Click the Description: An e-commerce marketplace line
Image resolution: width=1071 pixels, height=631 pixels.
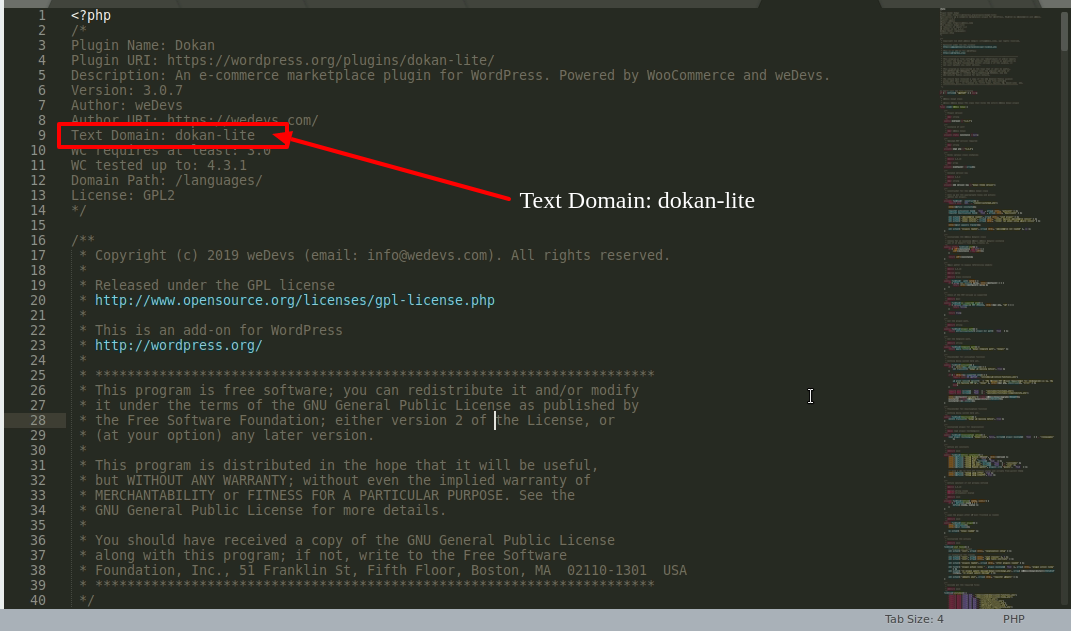[450, 75]
